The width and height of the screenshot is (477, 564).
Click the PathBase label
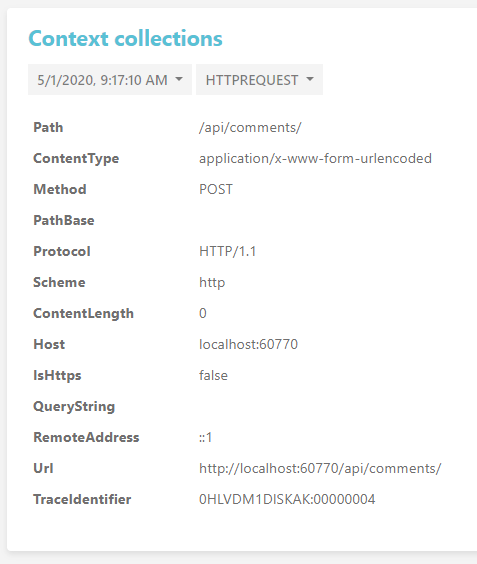64,220
